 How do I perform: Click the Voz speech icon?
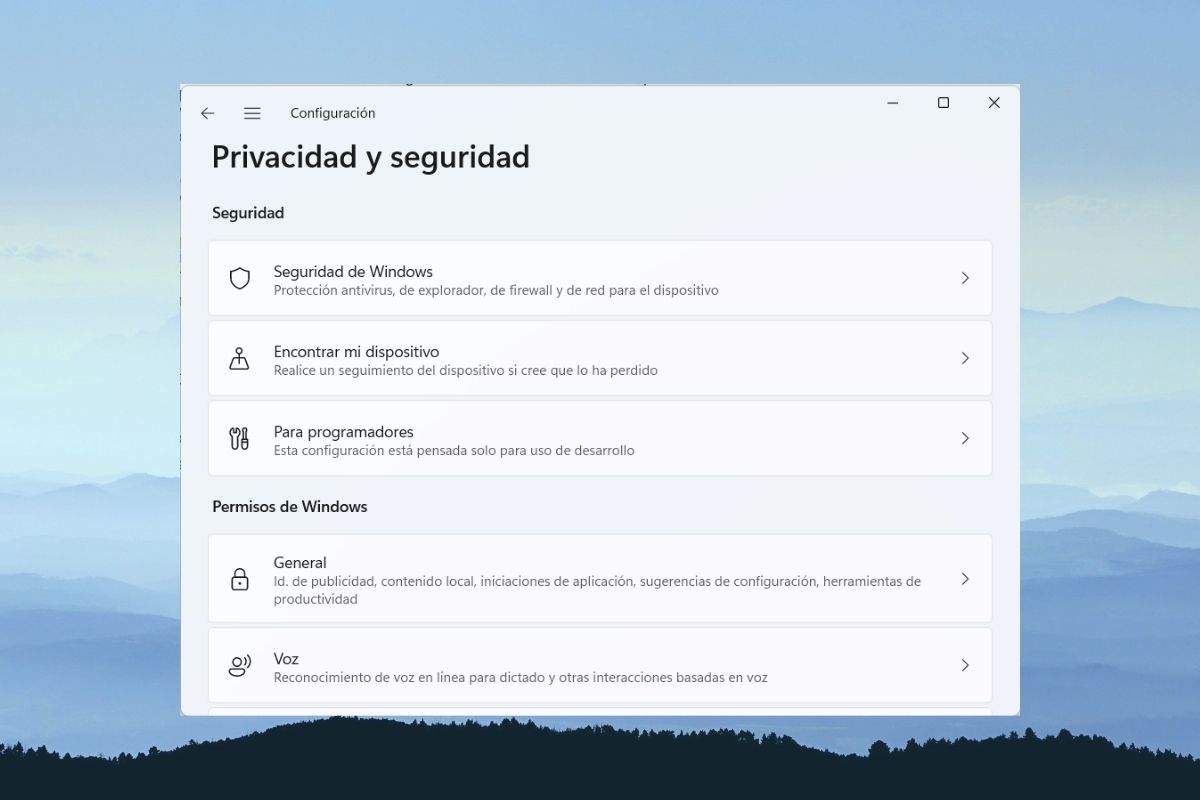point(240,666)
